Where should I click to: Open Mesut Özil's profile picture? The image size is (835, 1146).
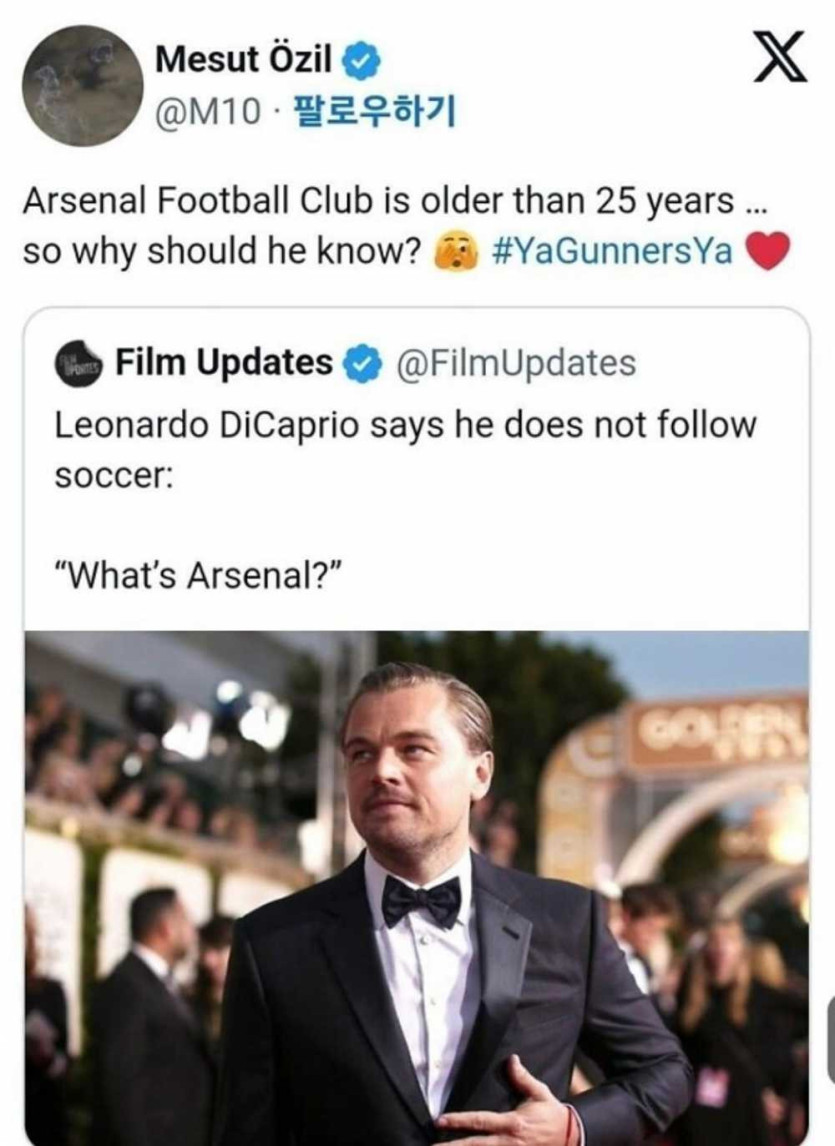click(83, 86)
